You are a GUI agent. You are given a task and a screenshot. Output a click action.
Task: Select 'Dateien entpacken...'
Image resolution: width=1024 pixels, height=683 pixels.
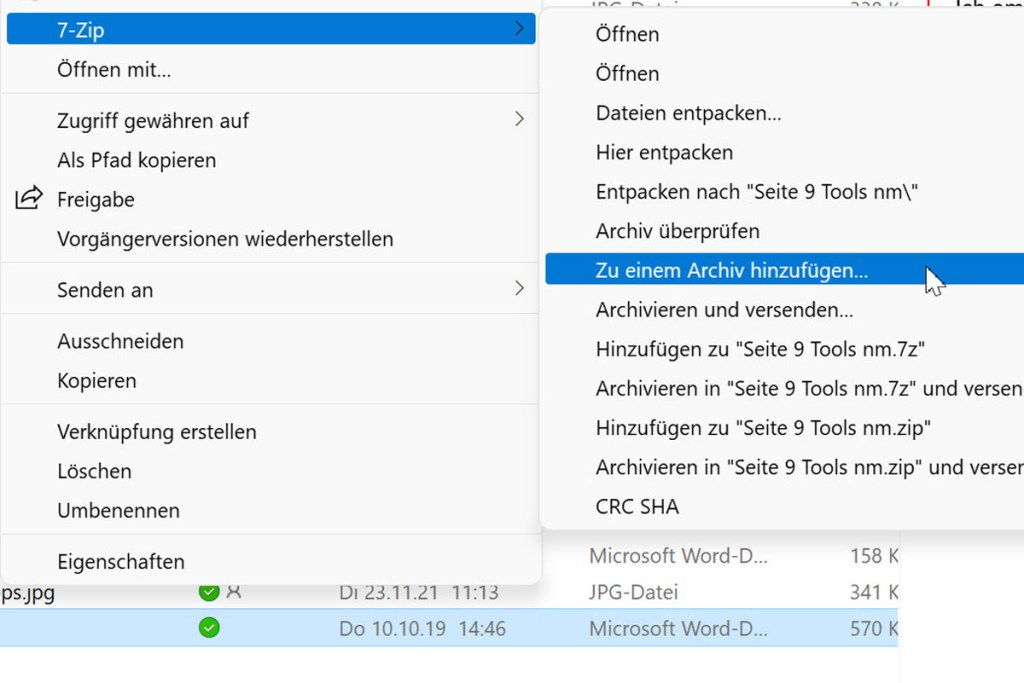[x=688, y=113]
